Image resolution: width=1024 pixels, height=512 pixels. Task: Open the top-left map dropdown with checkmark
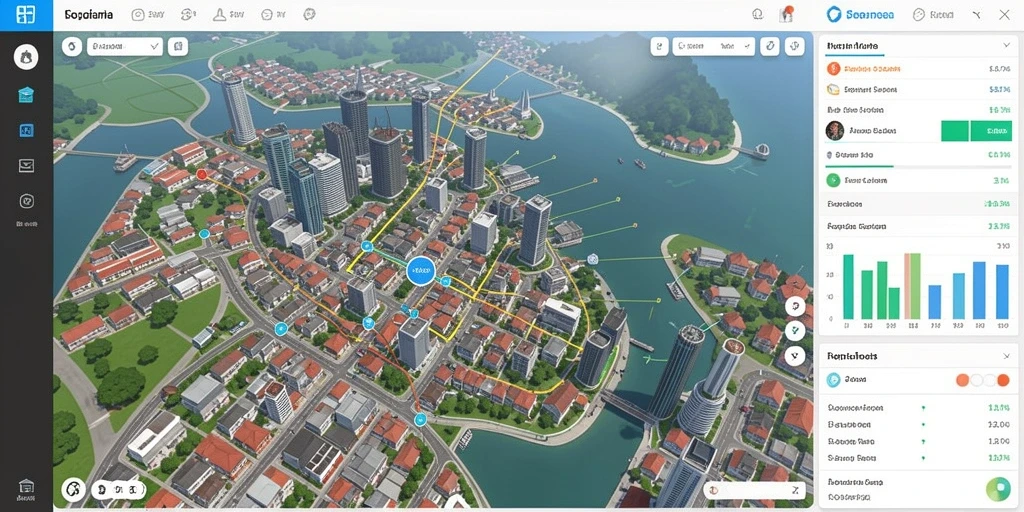[124, 46]
